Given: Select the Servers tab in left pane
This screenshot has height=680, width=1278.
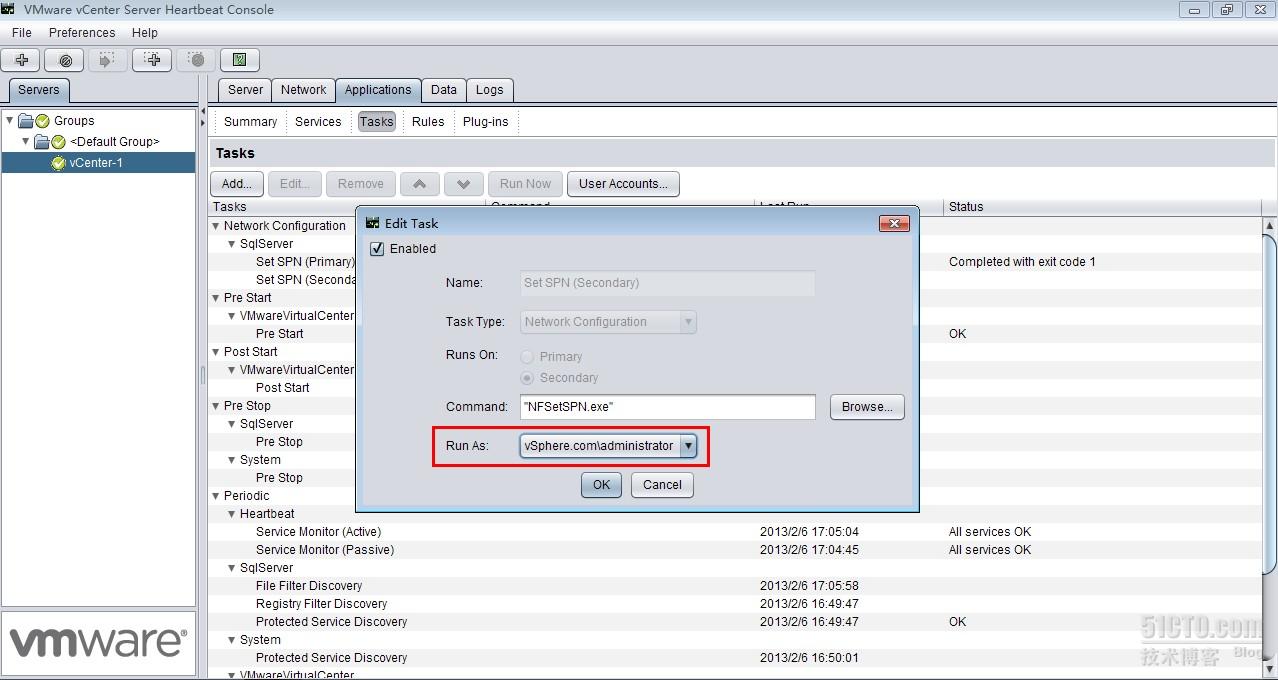Looking at the screenshot, I should [x=39, y=90].
